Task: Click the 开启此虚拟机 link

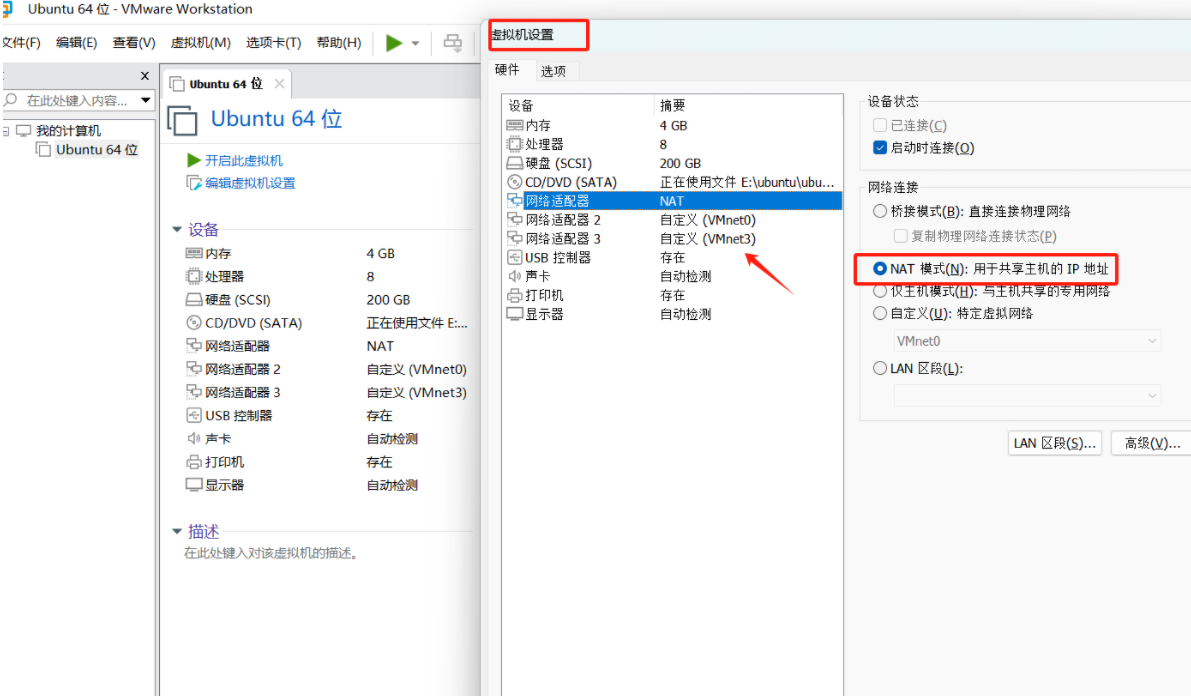Action: [243, 160]
